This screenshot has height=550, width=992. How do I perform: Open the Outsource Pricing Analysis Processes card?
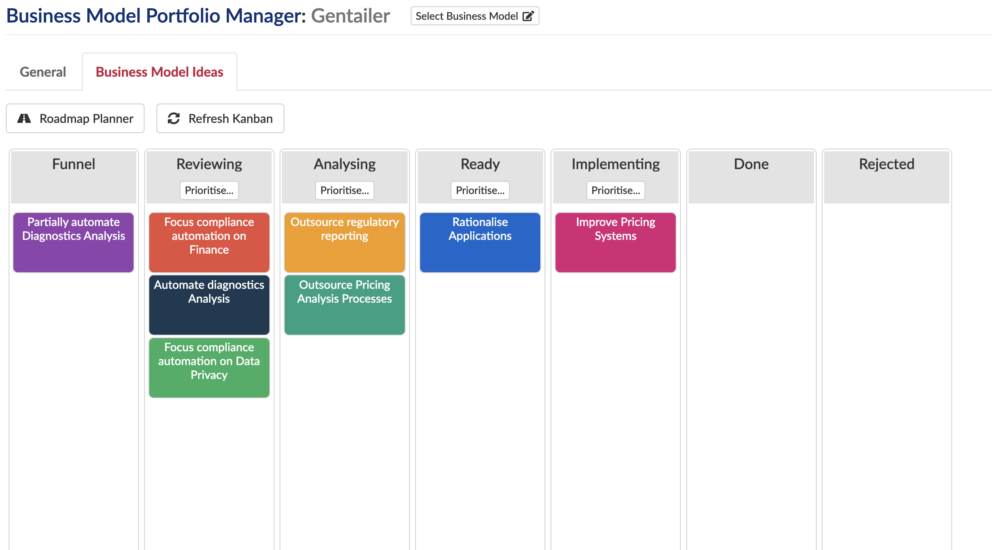coord(344,305)
